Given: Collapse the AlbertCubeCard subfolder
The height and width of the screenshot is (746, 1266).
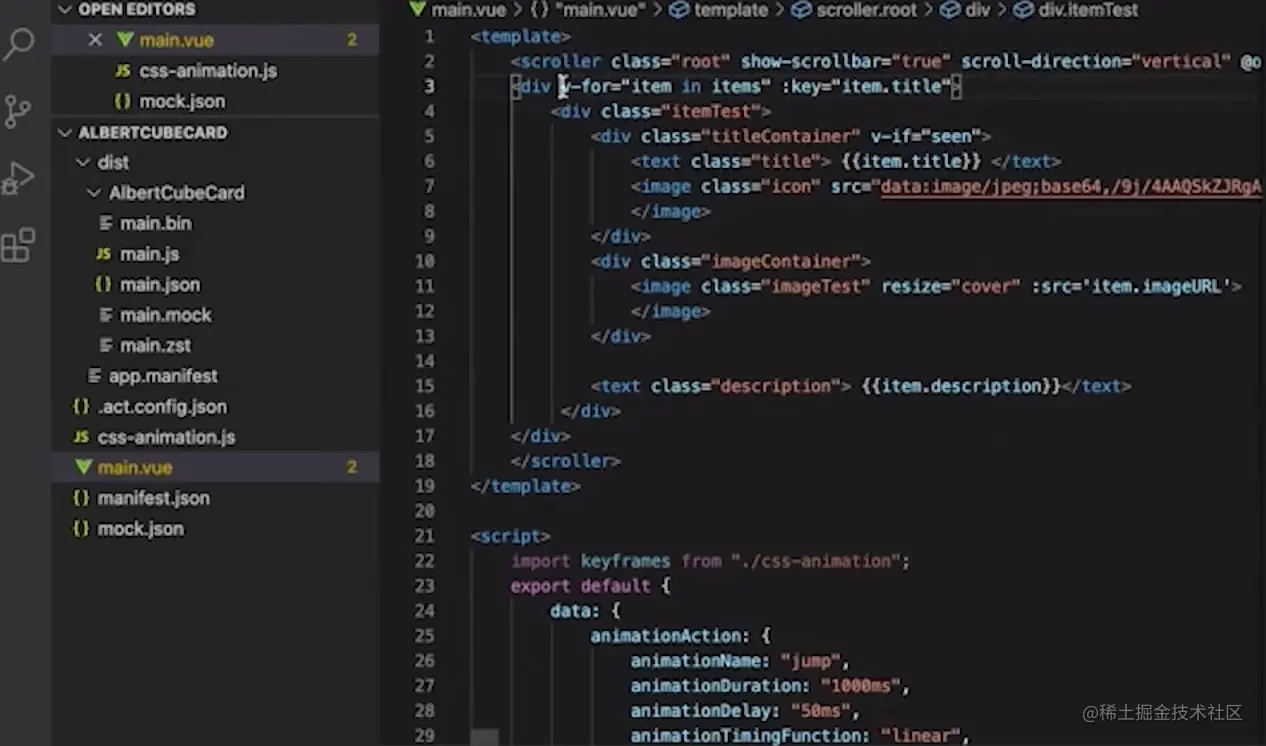Looking at the screenshot, I should 94,193.
